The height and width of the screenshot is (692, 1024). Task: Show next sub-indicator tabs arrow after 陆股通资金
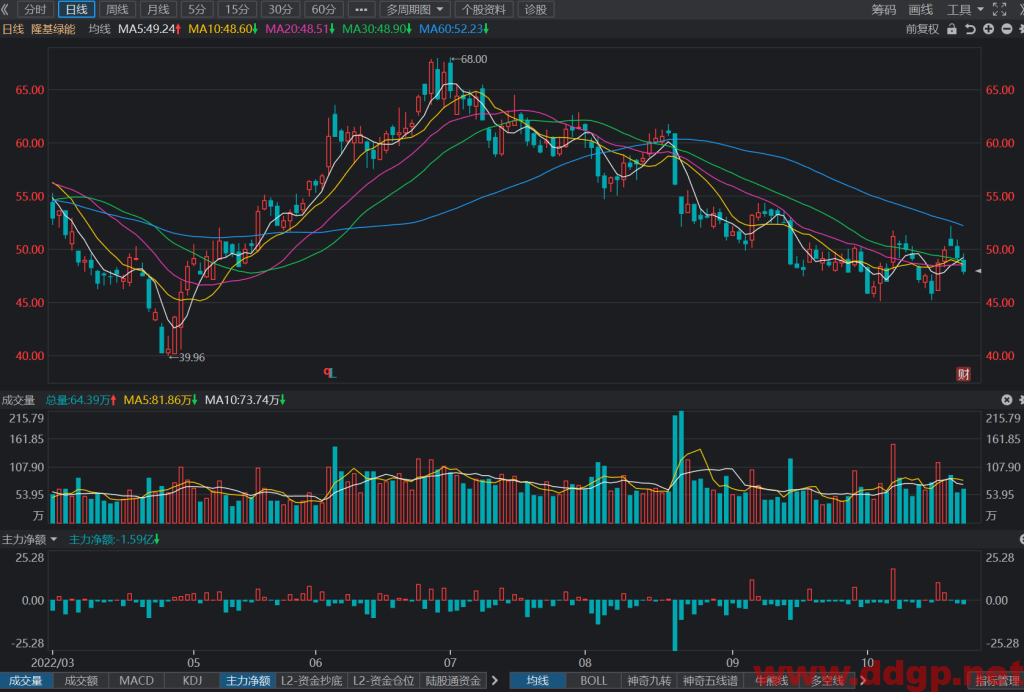(x=494, y=680)
